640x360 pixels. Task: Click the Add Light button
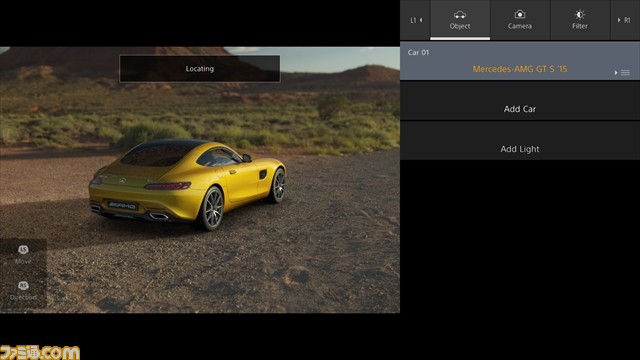[520, 149]
